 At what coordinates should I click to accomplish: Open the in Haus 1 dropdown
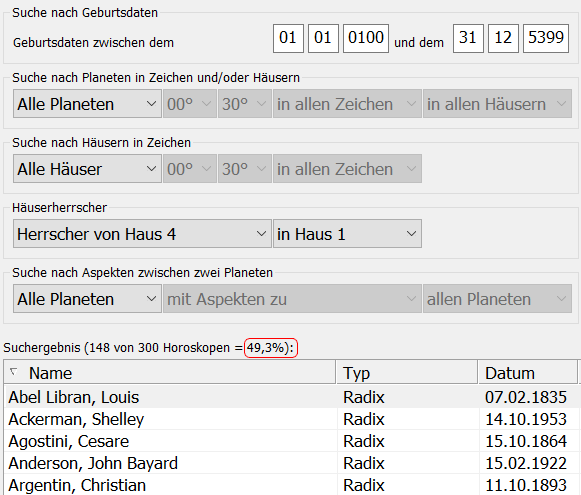click(x=347, y=234)
